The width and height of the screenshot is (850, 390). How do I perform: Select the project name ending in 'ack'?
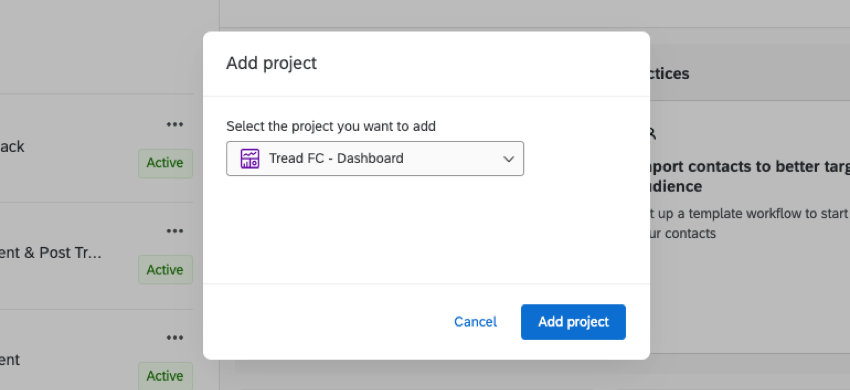(12, 146)
